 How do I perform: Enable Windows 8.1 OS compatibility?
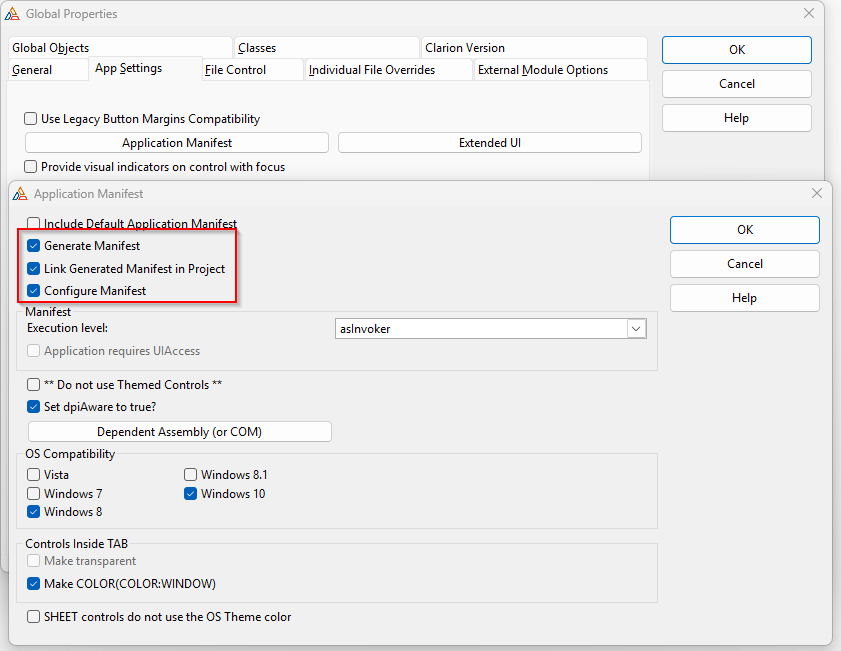191,475
